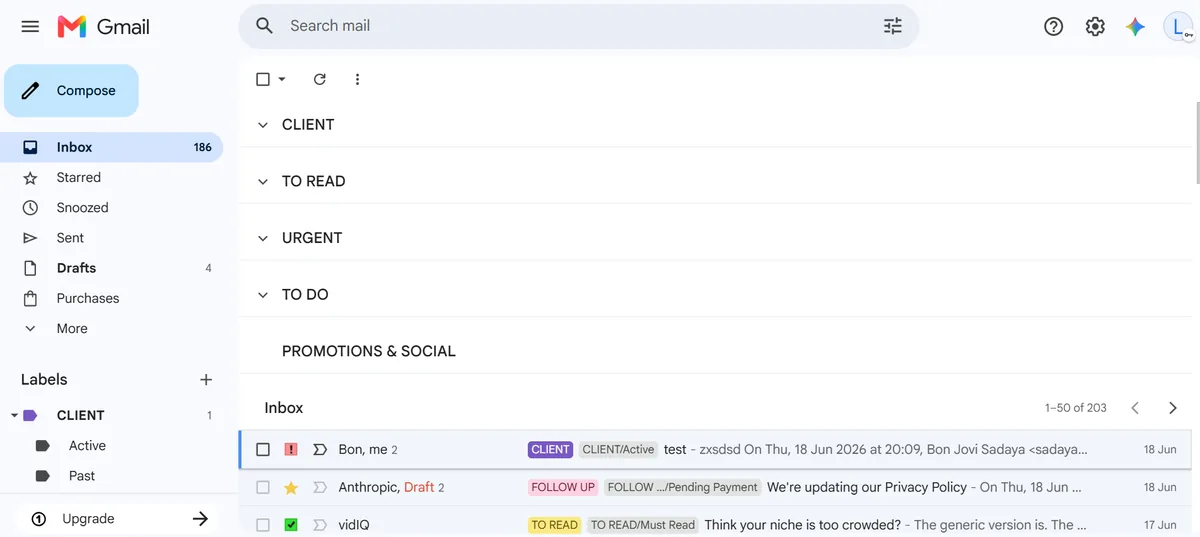
Task: Toggle importance marker on Anthropic email
Action: 320,488
